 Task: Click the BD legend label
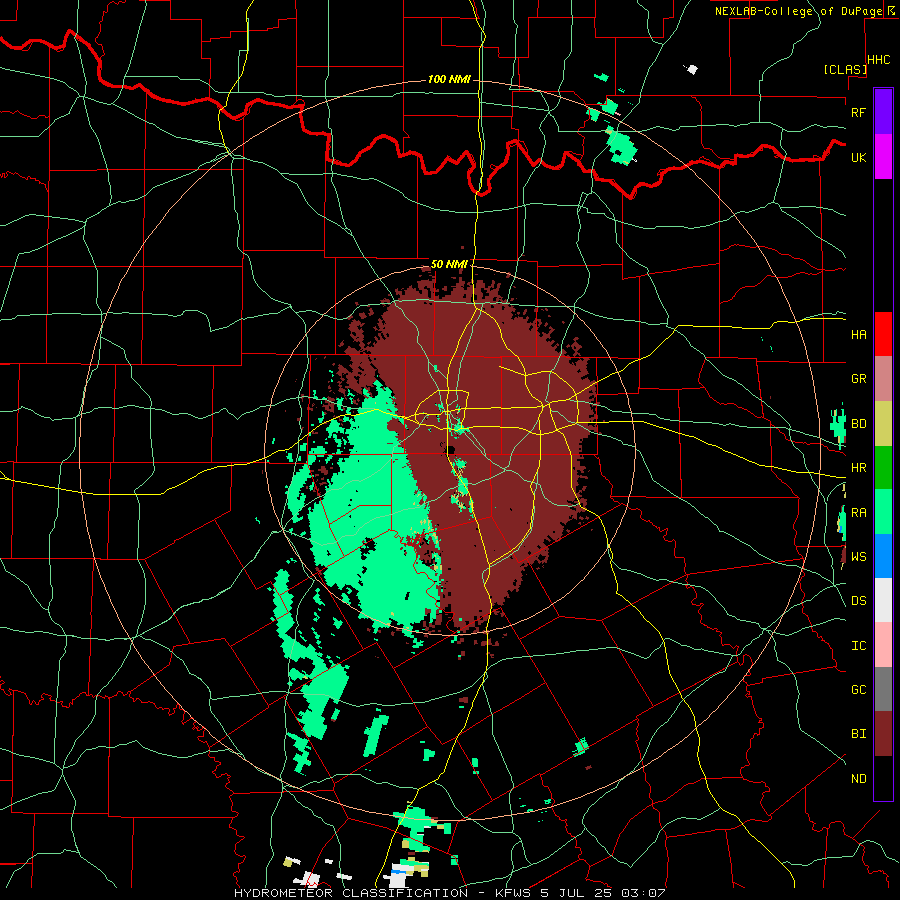point(858,424)
